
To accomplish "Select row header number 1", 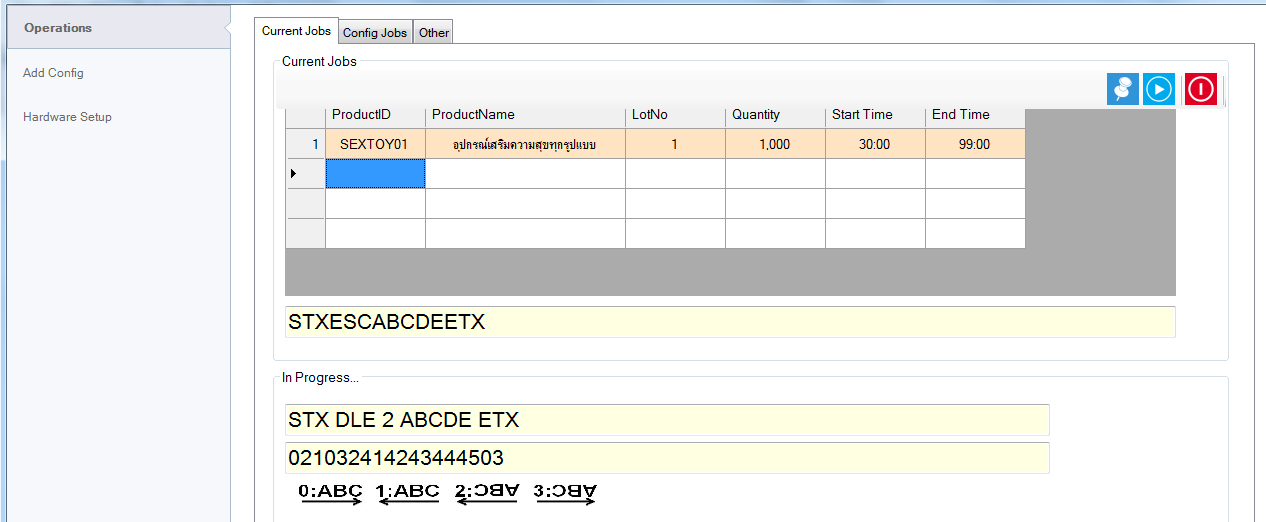I will pyautogui.click(x=306, y=144).
